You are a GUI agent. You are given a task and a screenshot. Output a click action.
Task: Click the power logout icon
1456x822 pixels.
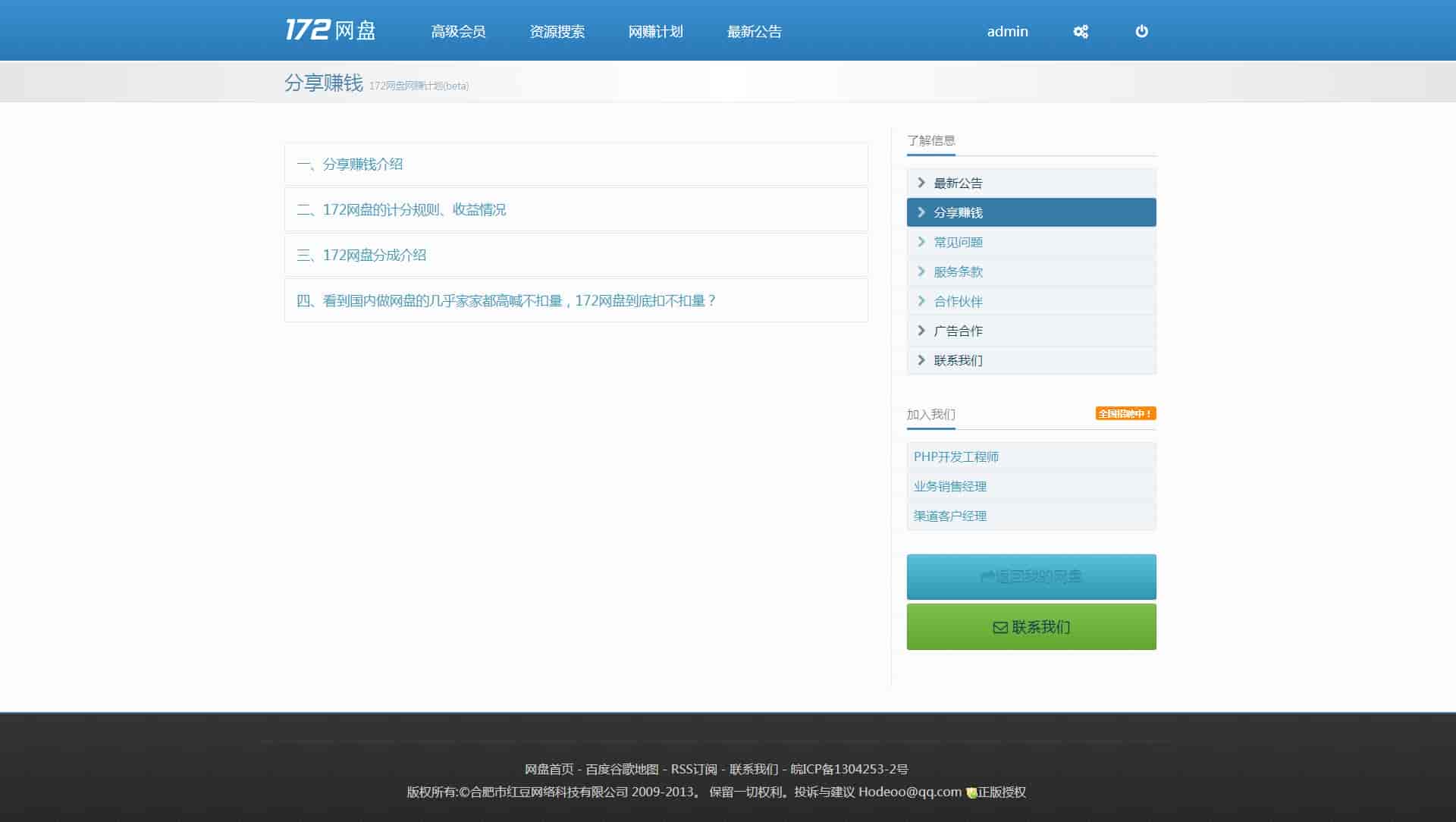[x=1141, y=32]
